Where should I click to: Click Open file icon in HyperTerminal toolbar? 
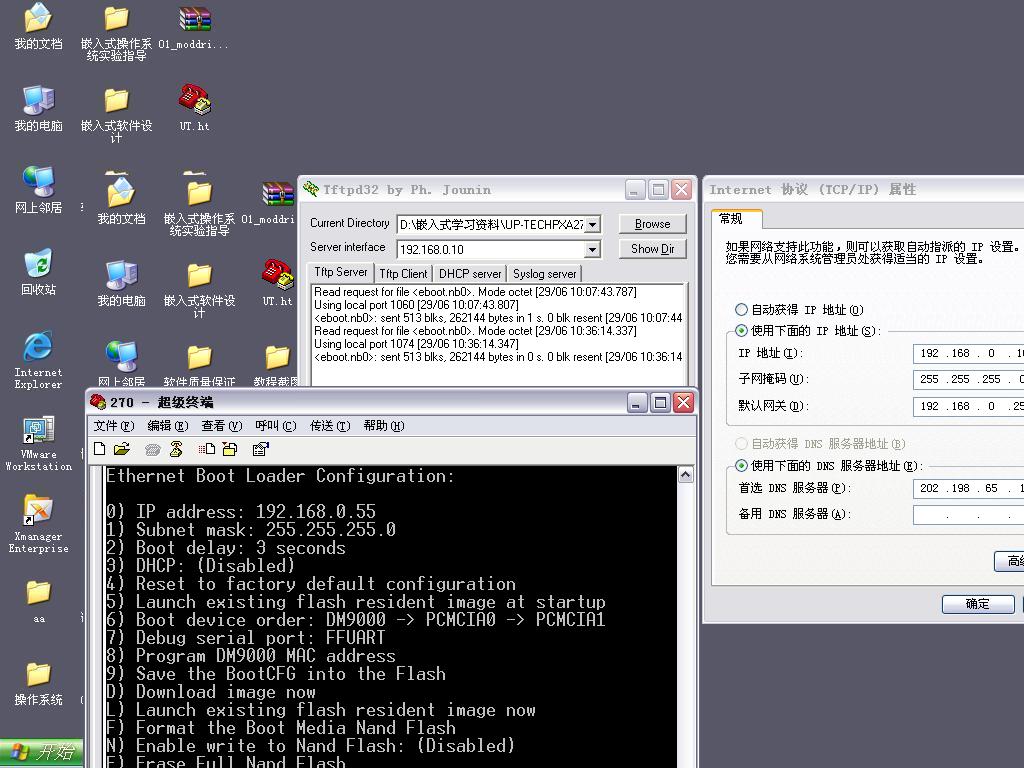pos(121,449)
